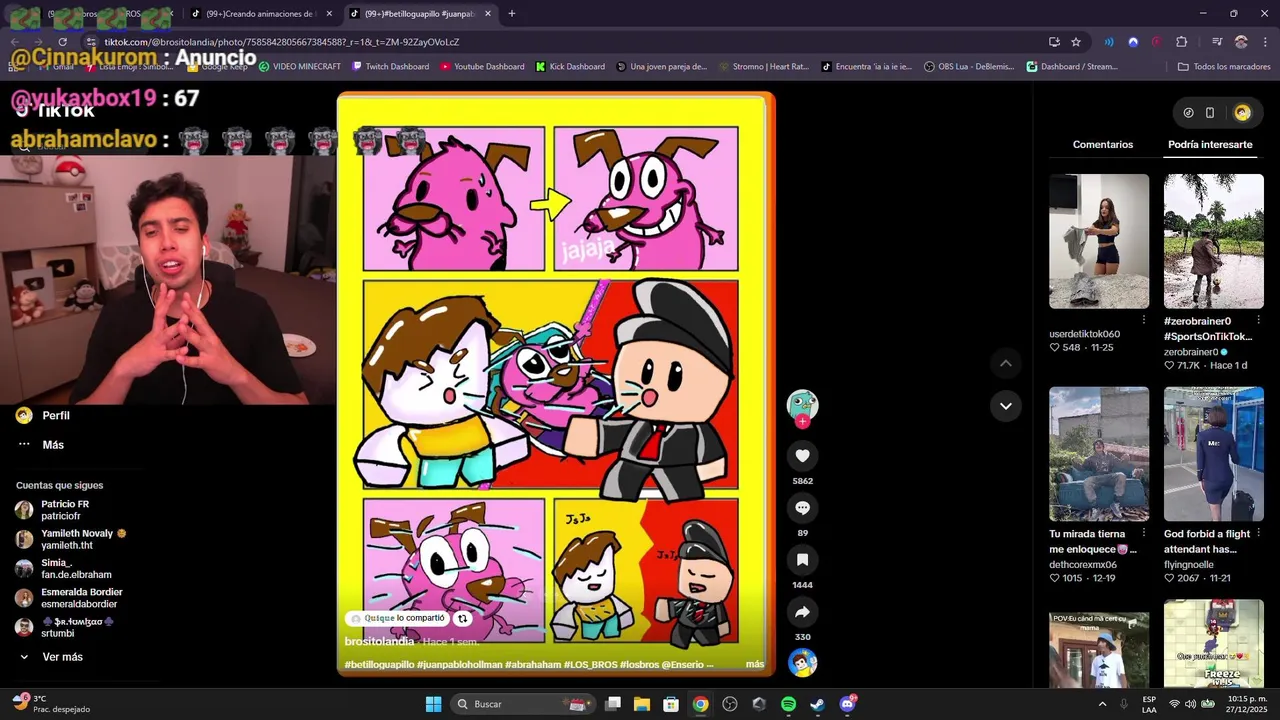Show hidden system tray icons chevron

[x=1102, y=704]
